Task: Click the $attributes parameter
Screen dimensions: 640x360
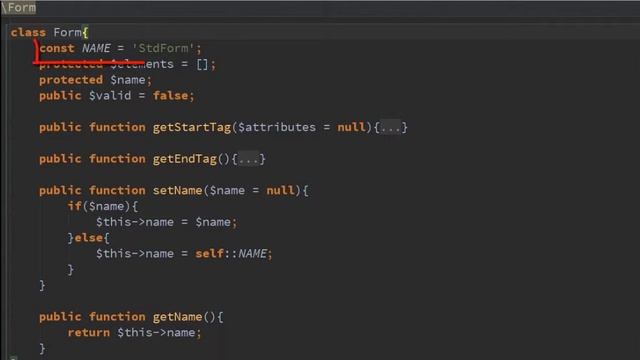Action: [277, 127]
